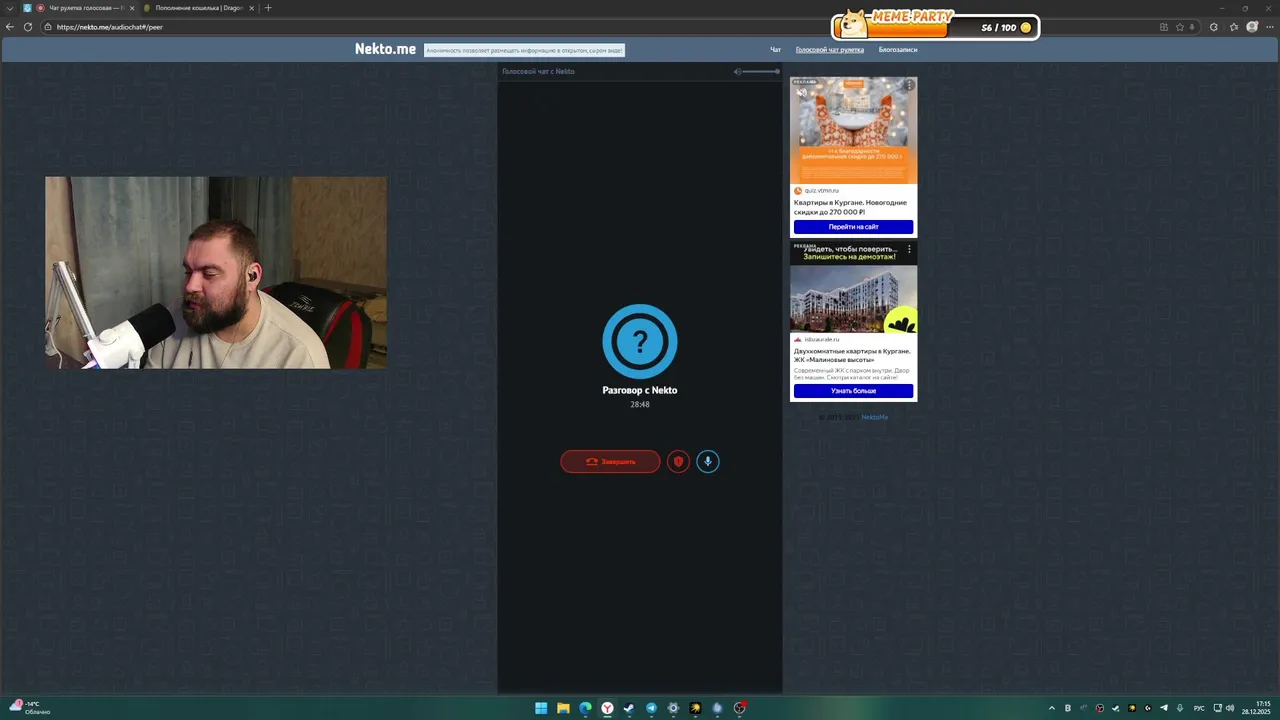Open network and volume tray icons

click(1223, 708)
